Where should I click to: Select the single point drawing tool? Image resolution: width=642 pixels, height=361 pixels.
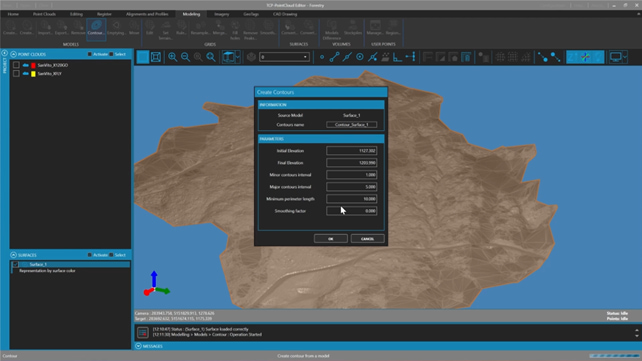coord(322,57)
